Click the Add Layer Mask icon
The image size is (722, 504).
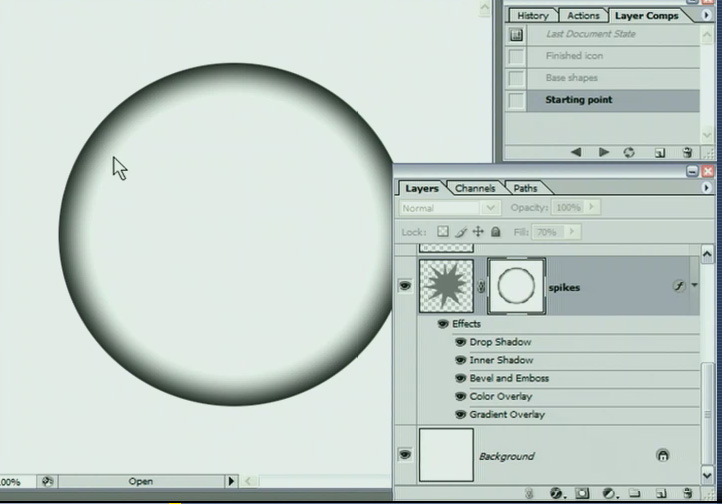(x=583, y=493)
